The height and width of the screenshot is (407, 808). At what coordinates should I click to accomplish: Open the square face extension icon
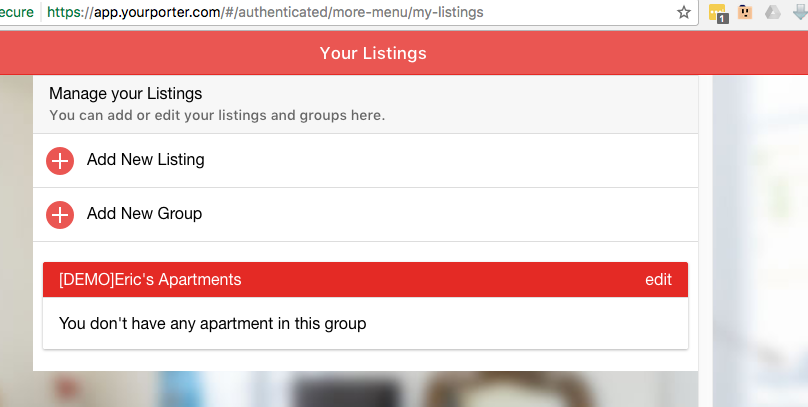point(745,12)
